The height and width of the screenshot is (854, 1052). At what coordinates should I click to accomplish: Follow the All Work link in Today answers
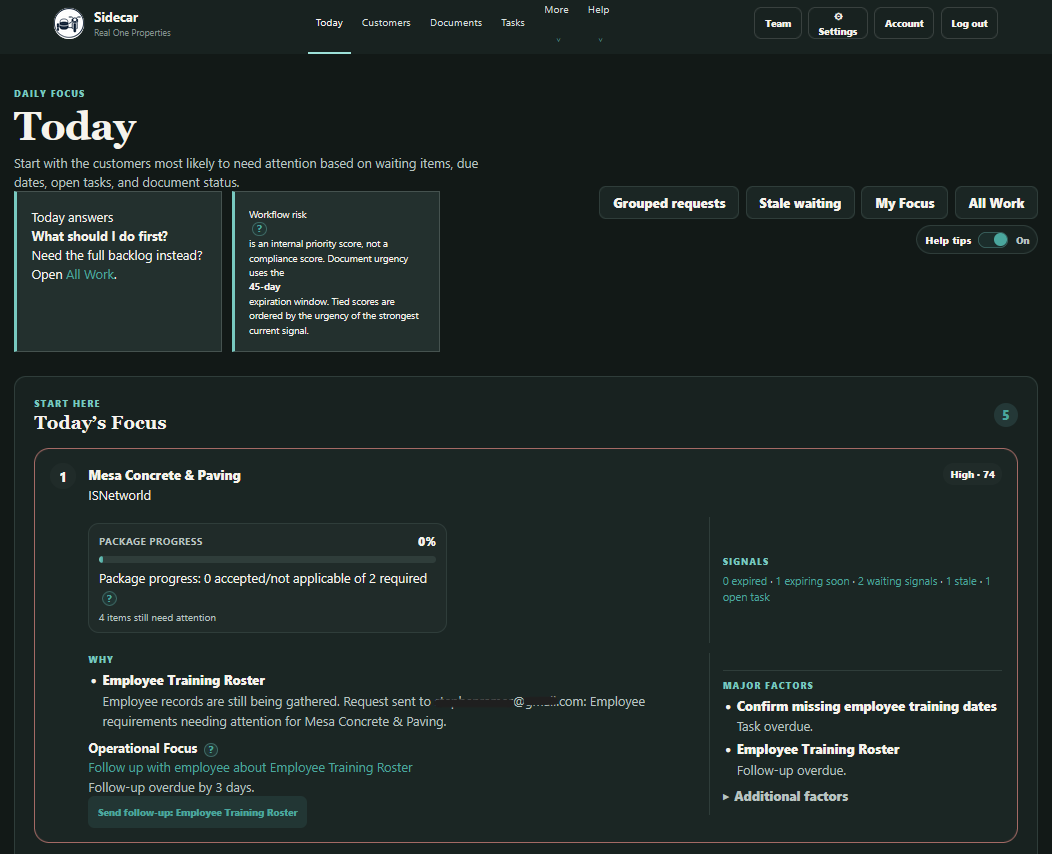[90, 274]
